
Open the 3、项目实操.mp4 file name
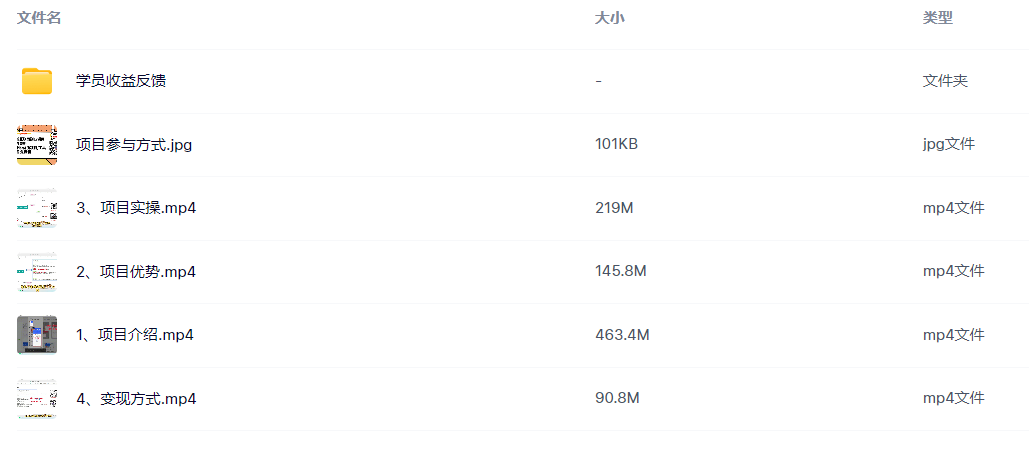point(136,208)
